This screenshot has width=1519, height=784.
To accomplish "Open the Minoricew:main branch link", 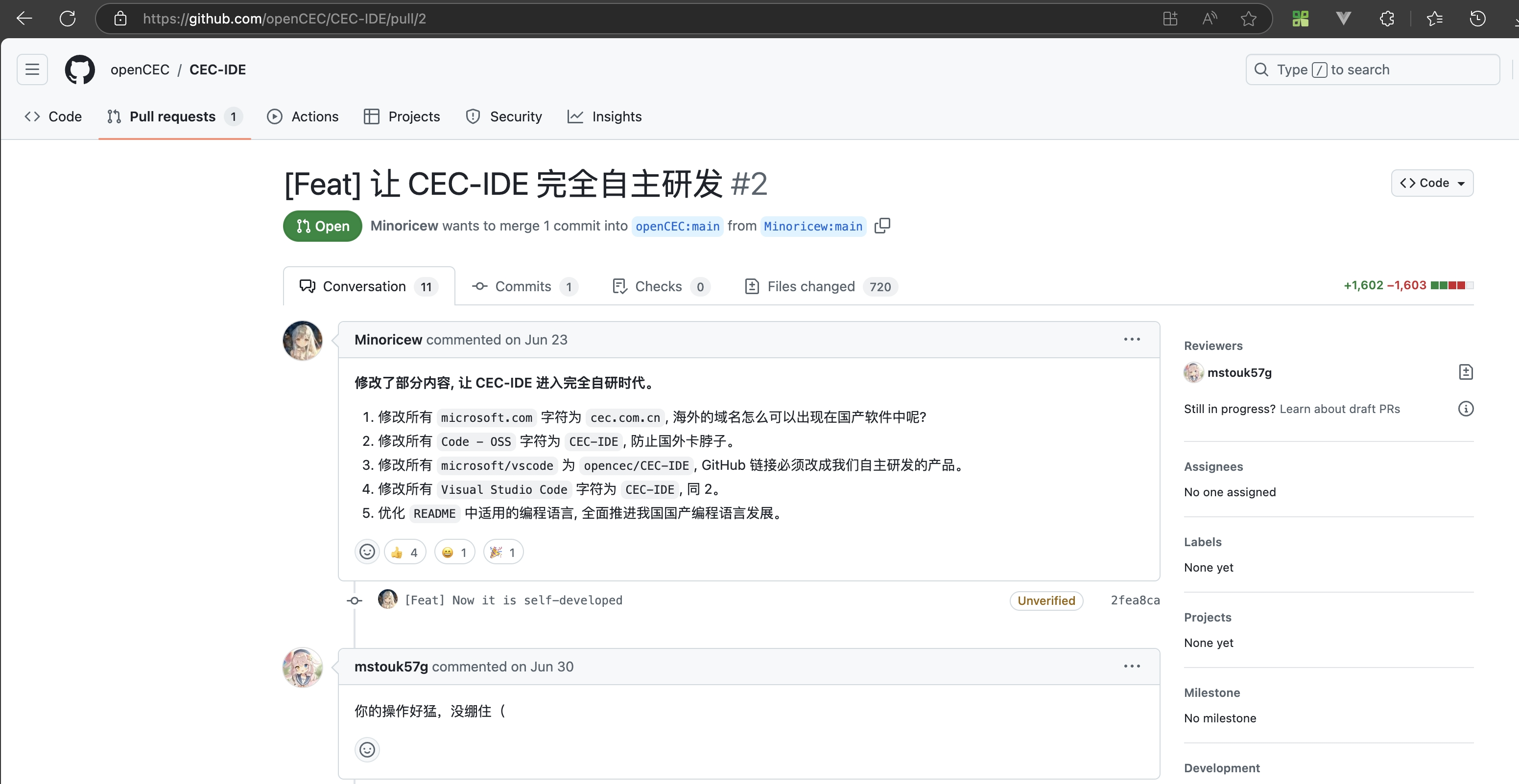I will [x=813, y=227].
